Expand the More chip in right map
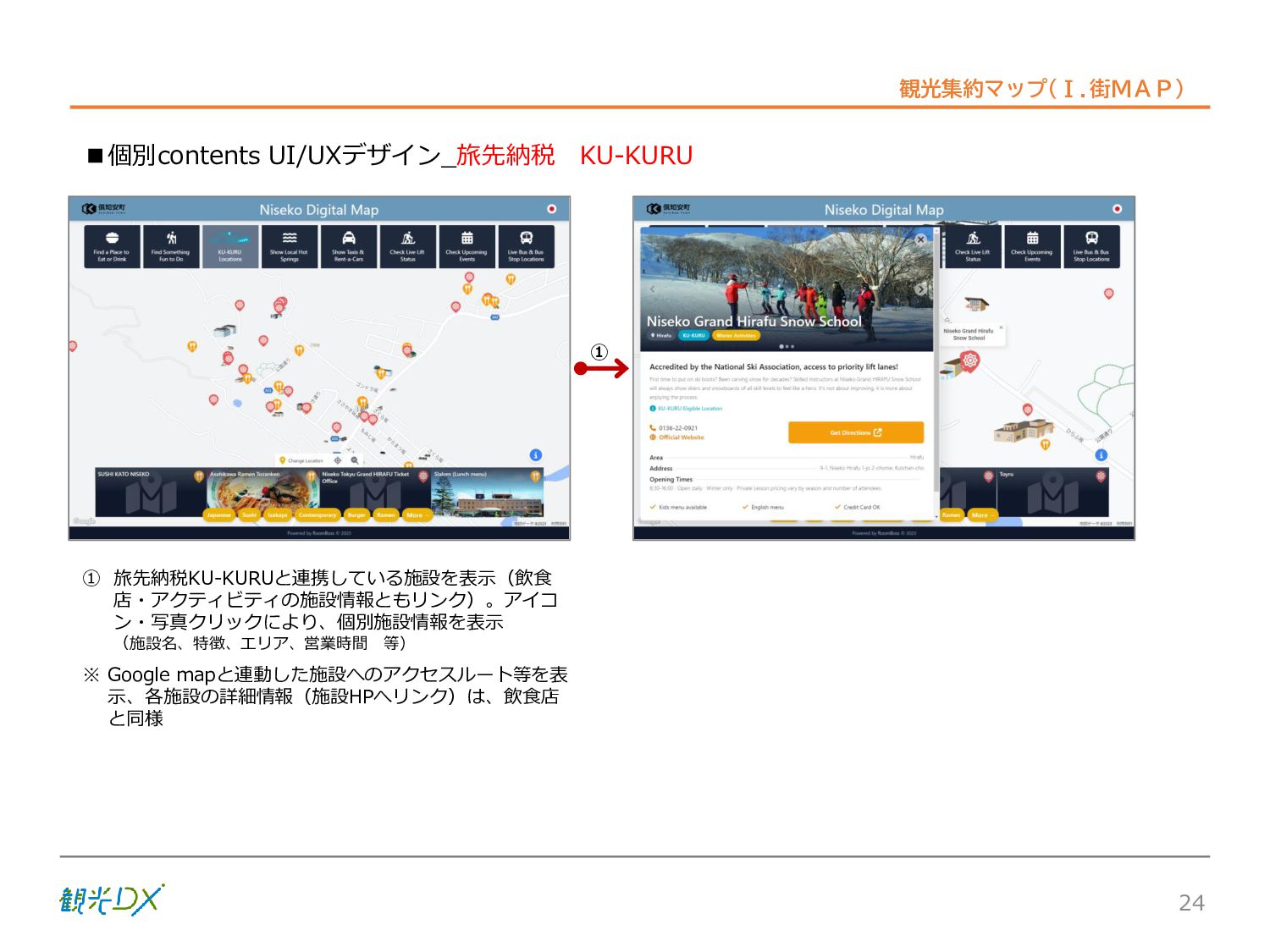Viewport: 1270px width, 952px height. tap(981, 515)
